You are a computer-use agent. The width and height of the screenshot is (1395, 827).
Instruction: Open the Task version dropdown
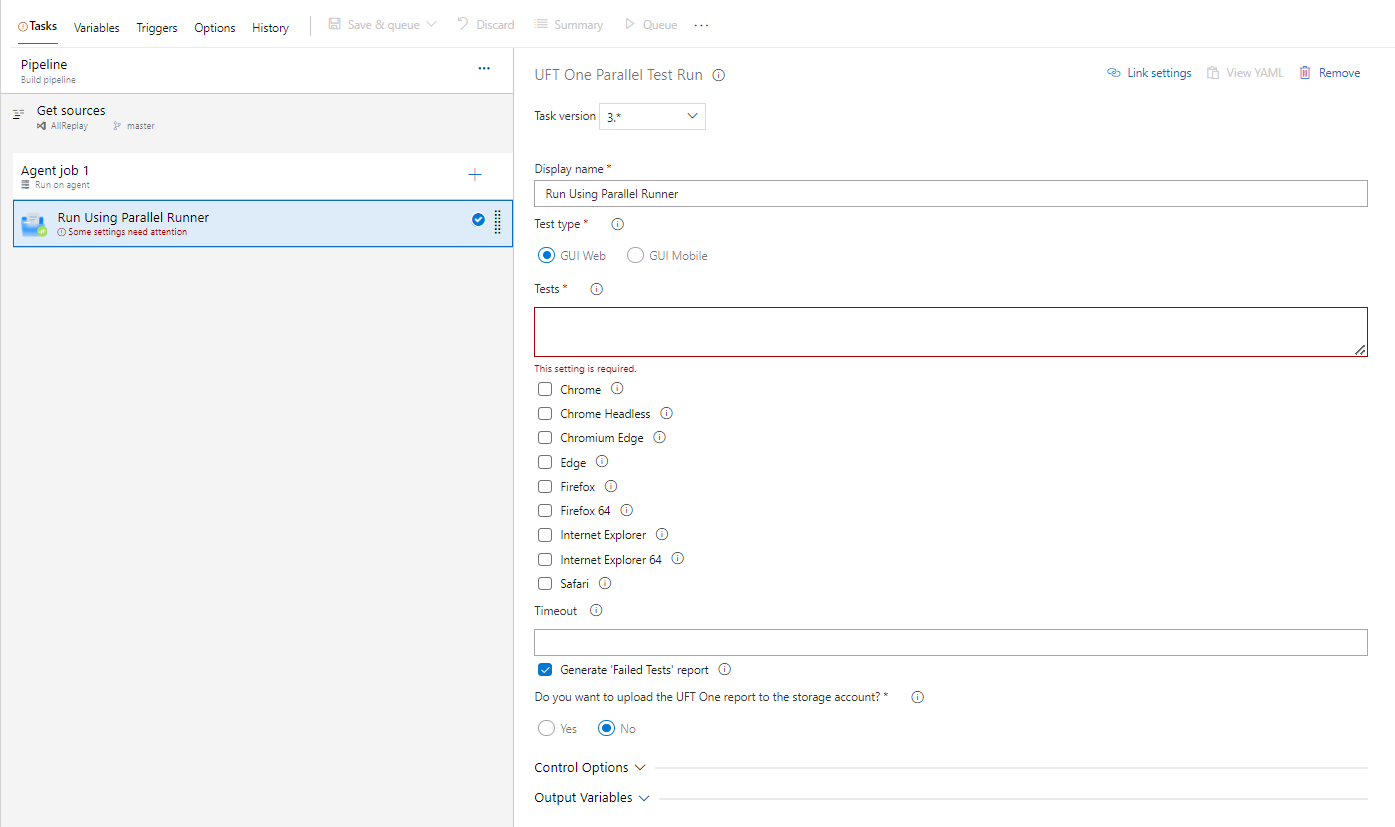point(652,117)
